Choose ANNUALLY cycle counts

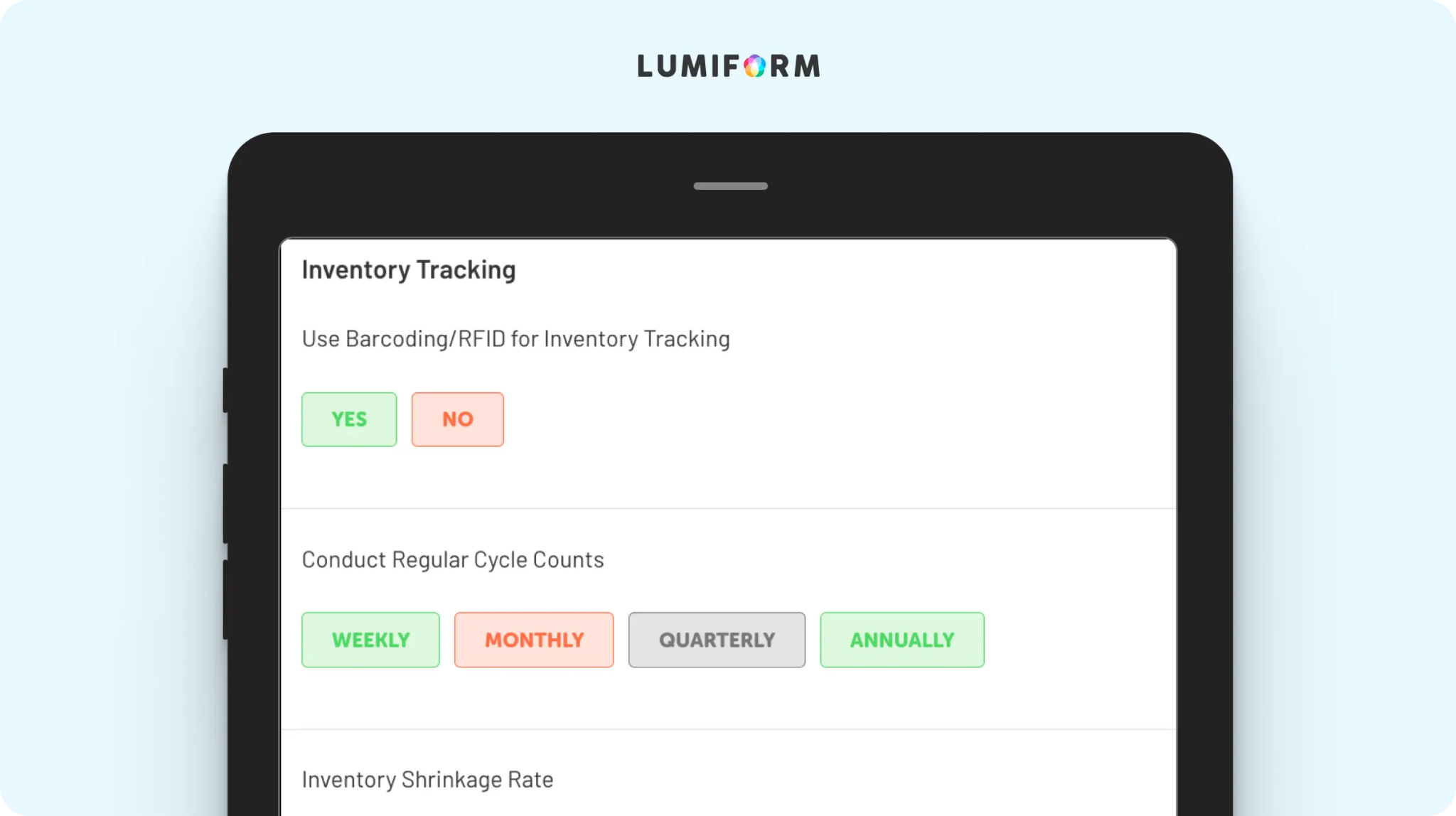click(902, 640)
